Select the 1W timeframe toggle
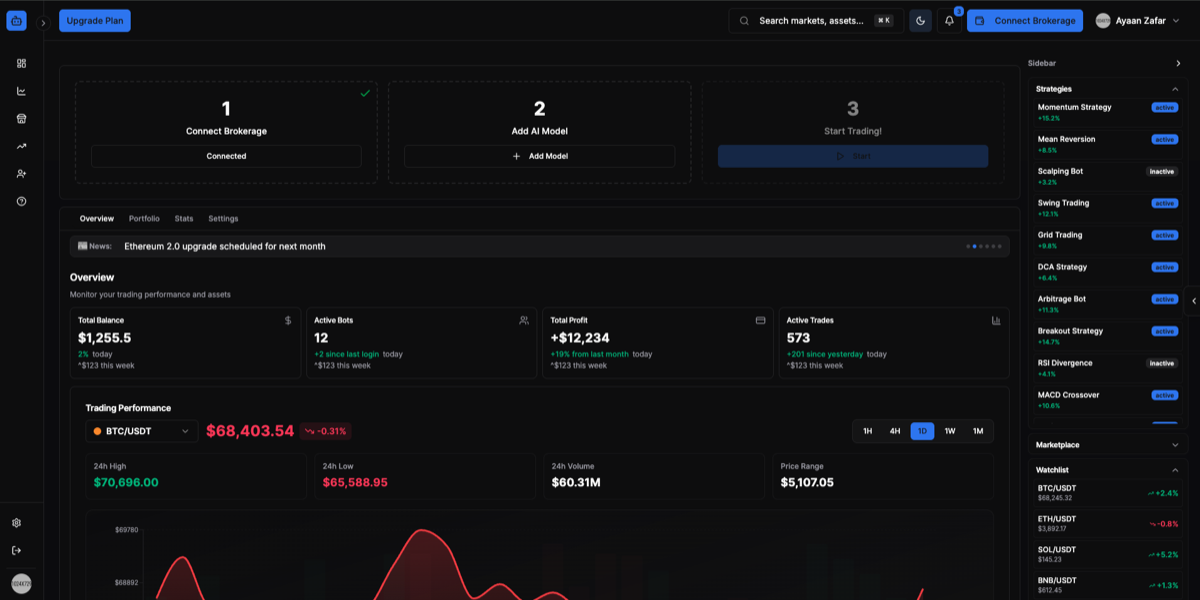This screenshot has height=600, width=1200. pyautogui.click(x=948, y=430)
